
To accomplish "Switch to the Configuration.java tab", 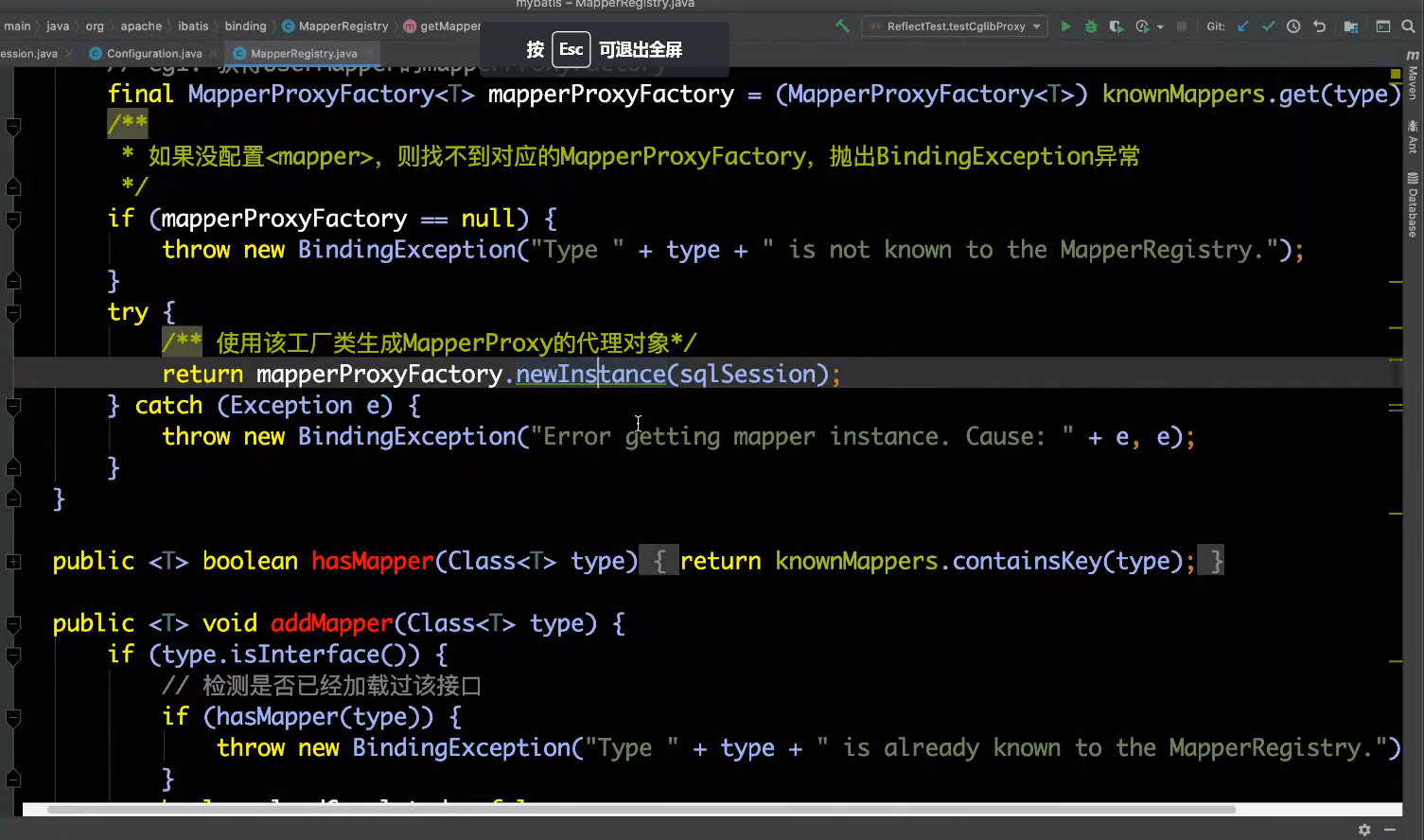I will coord(154,53).
